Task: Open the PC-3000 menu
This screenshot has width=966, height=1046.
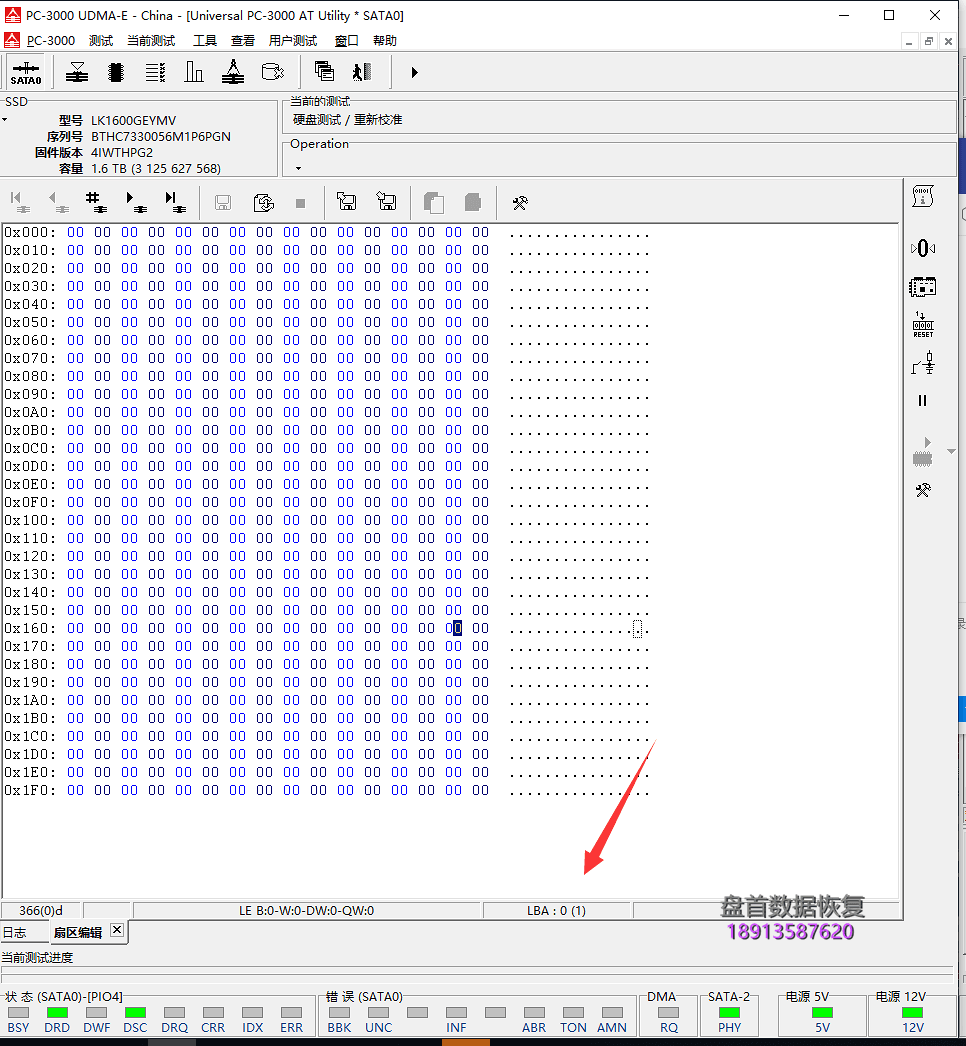Action: click(x=51, y=41)
